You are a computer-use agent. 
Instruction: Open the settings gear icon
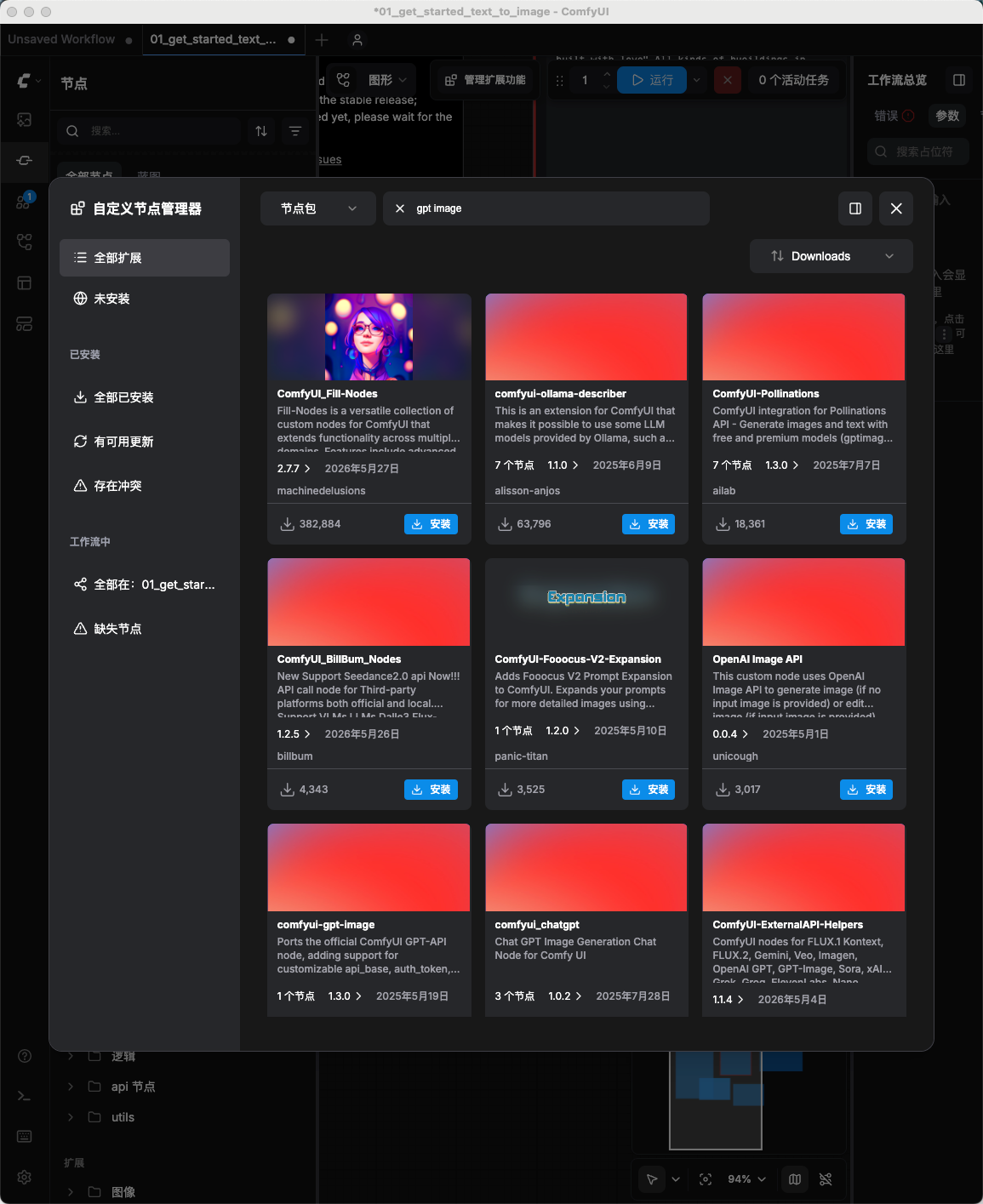pos(25,1177)
